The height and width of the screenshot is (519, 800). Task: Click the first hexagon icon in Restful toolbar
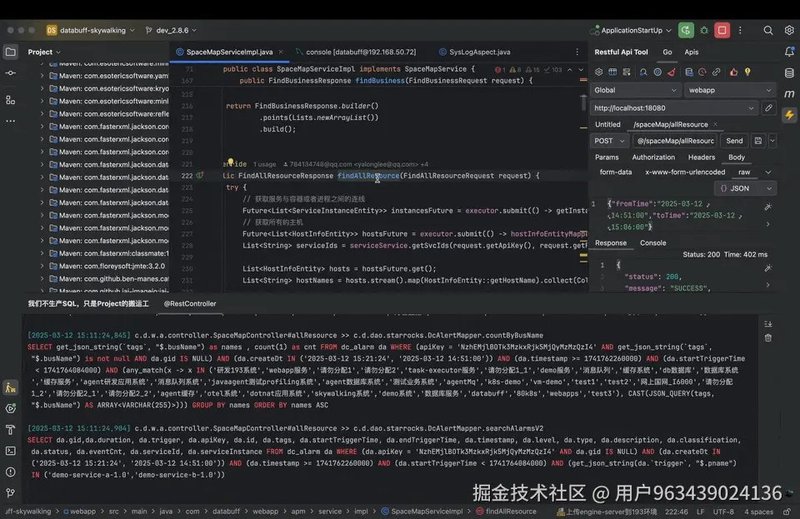coord(599,72)
